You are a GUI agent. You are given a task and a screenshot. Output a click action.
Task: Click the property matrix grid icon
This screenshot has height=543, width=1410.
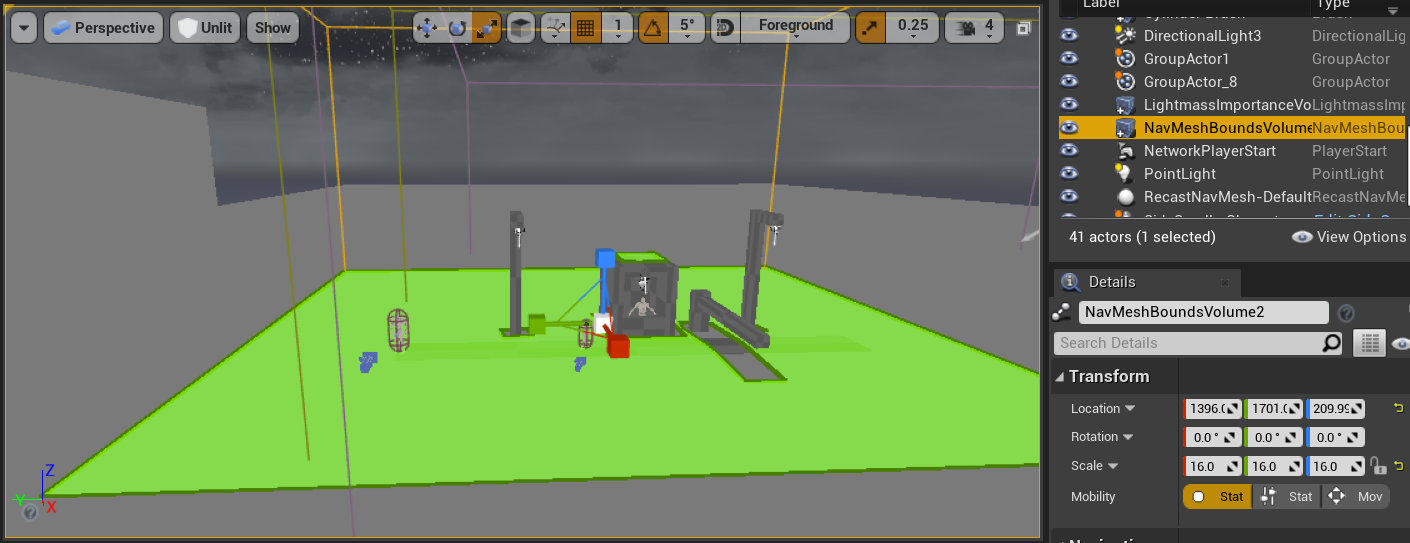1369,343
